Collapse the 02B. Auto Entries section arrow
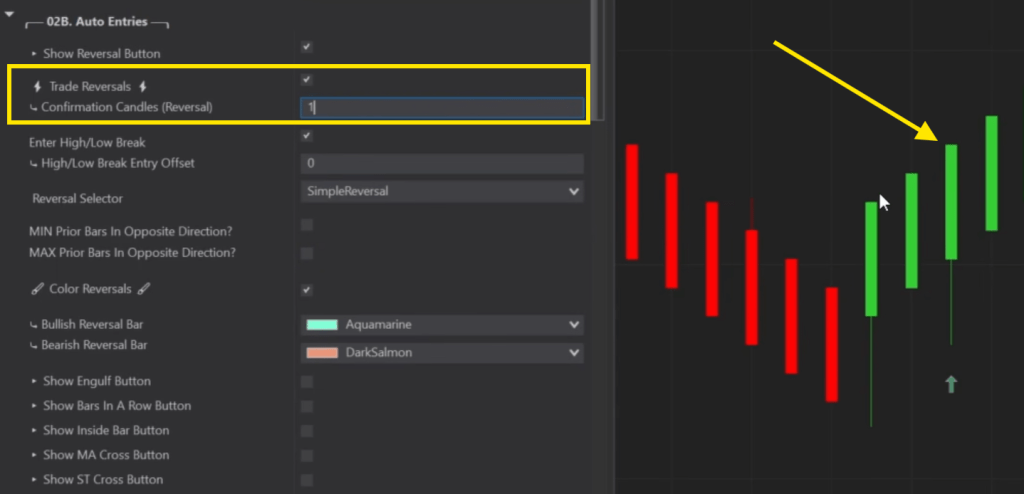The height and width of the screenshot is (494, 1024). pyautogui.click(x=9, y=13)
